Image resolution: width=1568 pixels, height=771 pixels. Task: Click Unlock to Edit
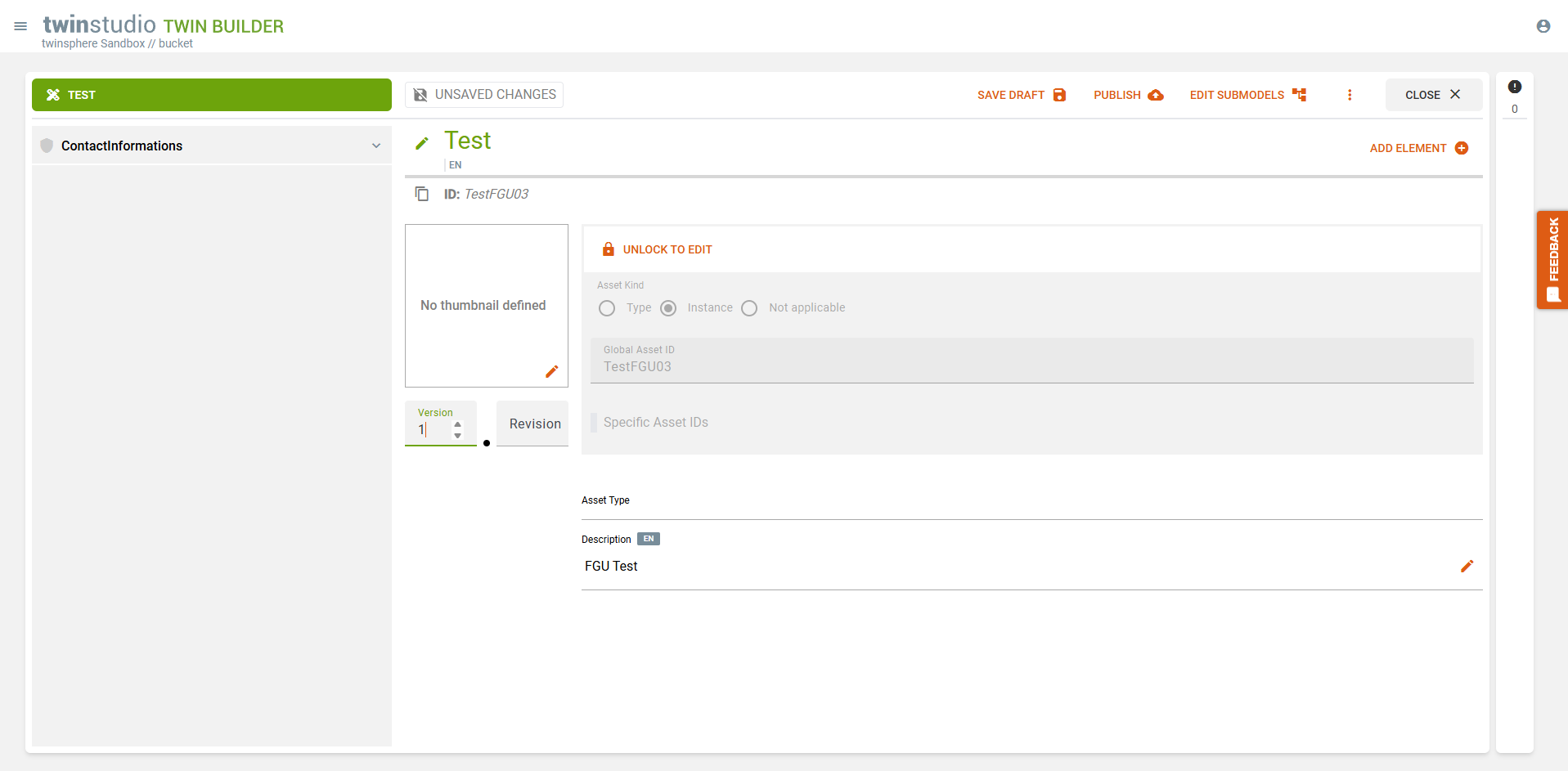[x=657, y=249]
